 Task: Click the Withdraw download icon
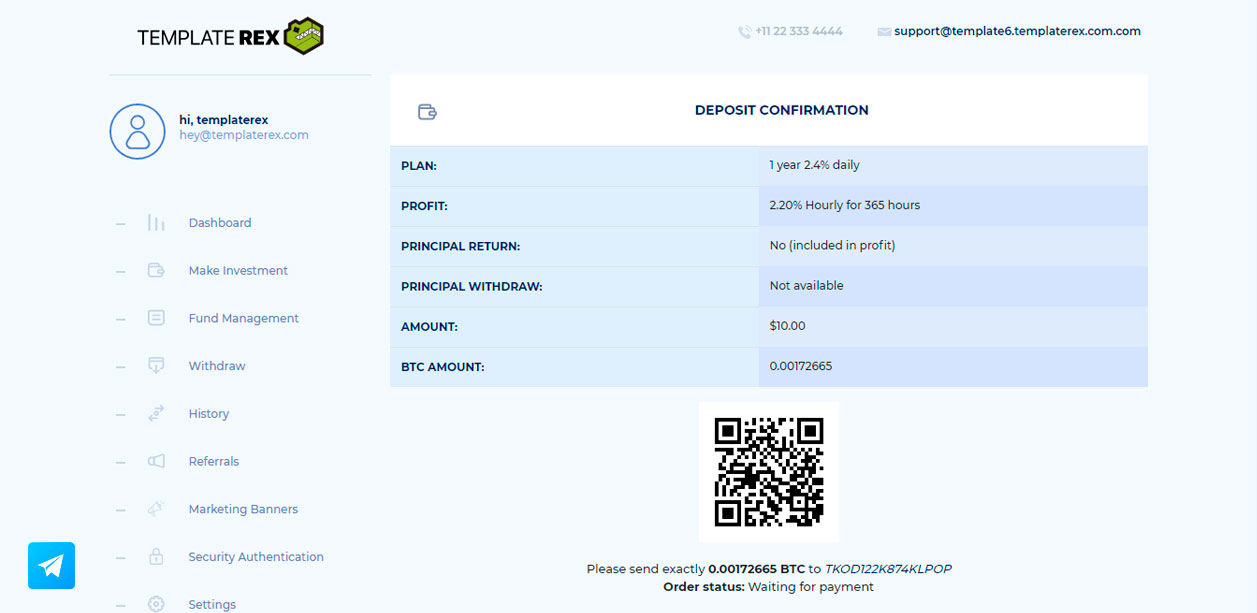[156, 366]
